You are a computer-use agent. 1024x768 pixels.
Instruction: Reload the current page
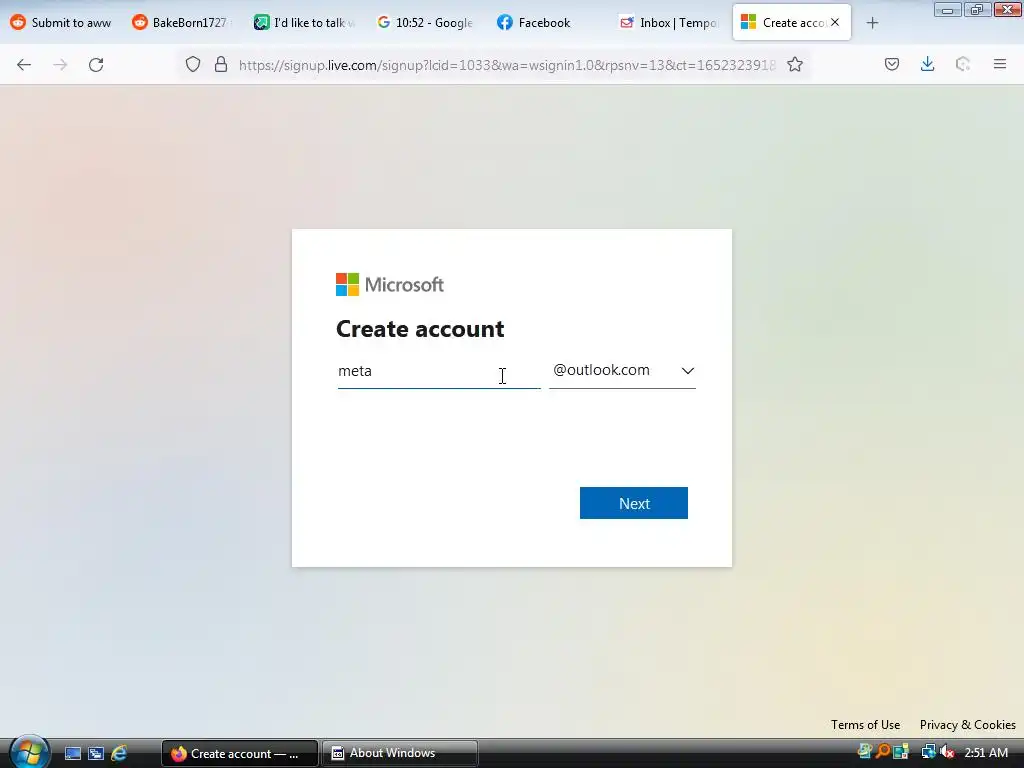point(96,65)
